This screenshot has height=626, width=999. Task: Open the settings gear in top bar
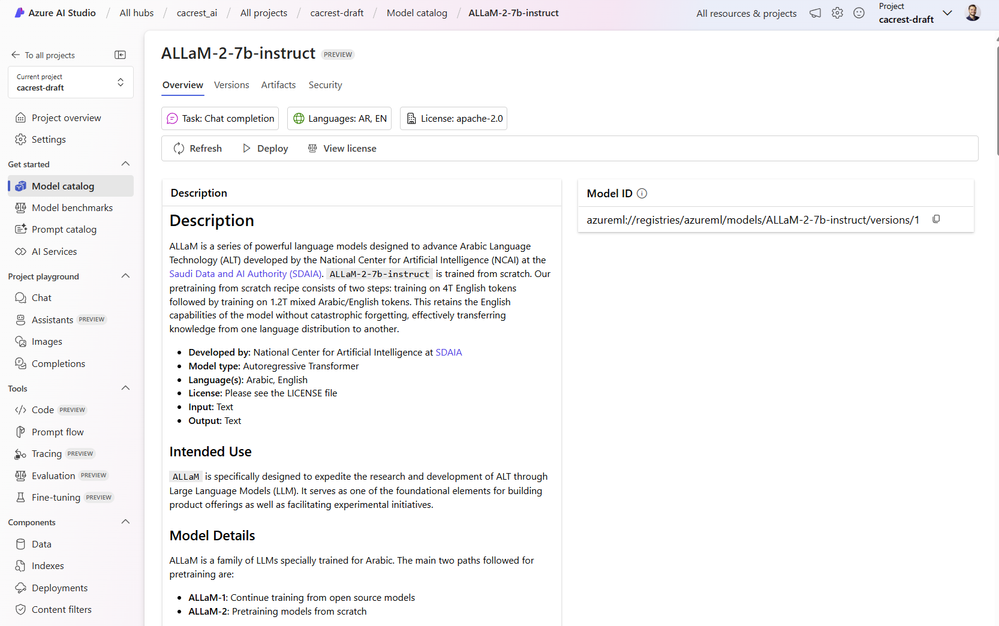[x=837, y=13]
